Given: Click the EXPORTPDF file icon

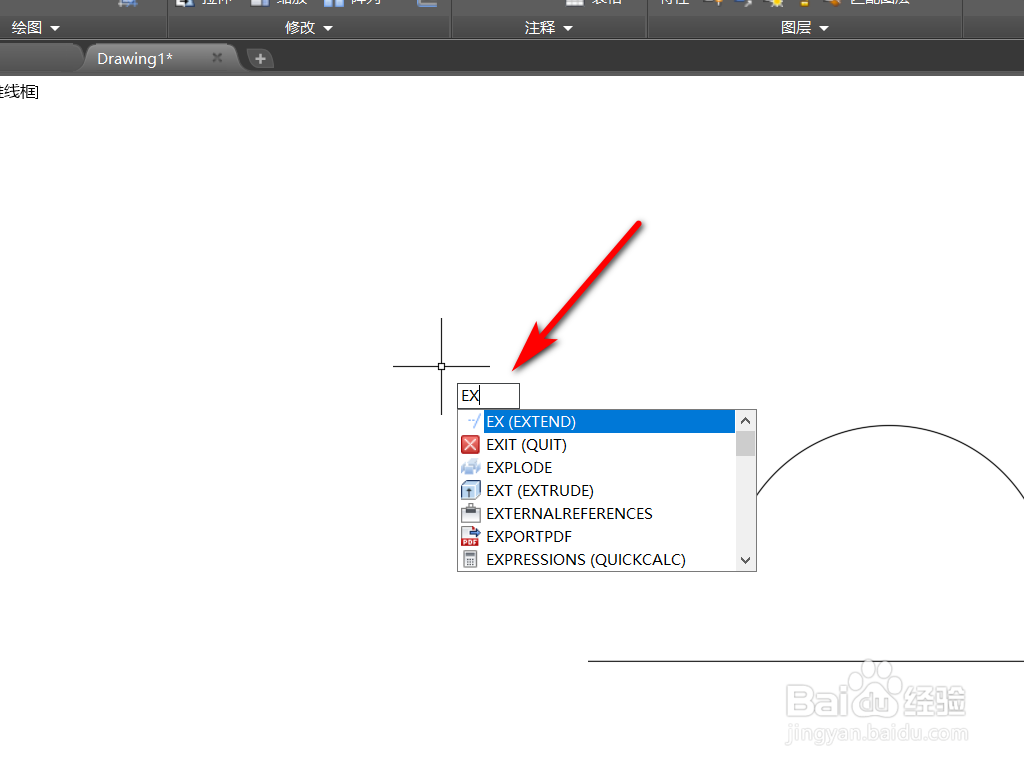Looking at the screenshot, I should click(x=470, y=536).
